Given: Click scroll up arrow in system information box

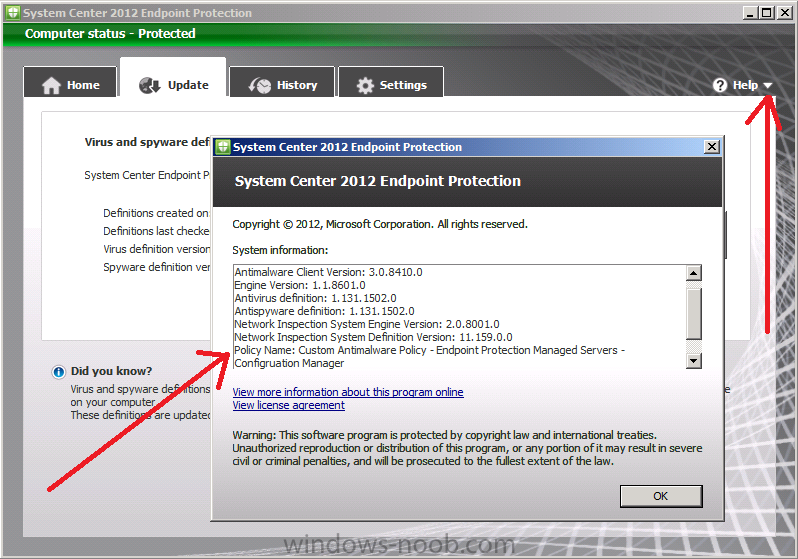Looking at the screenshot, I should click(694, 273).
